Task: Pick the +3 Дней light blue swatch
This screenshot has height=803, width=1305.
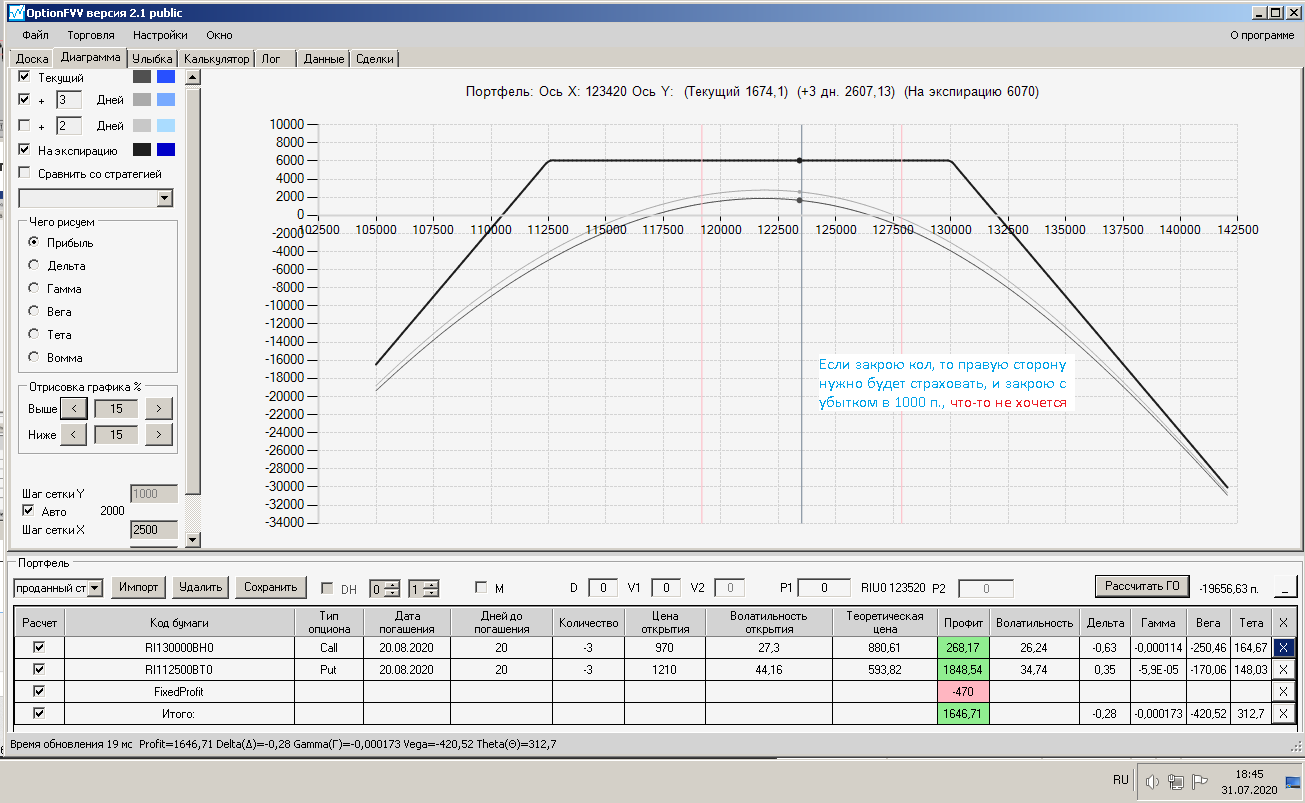Action: [166, 100]
